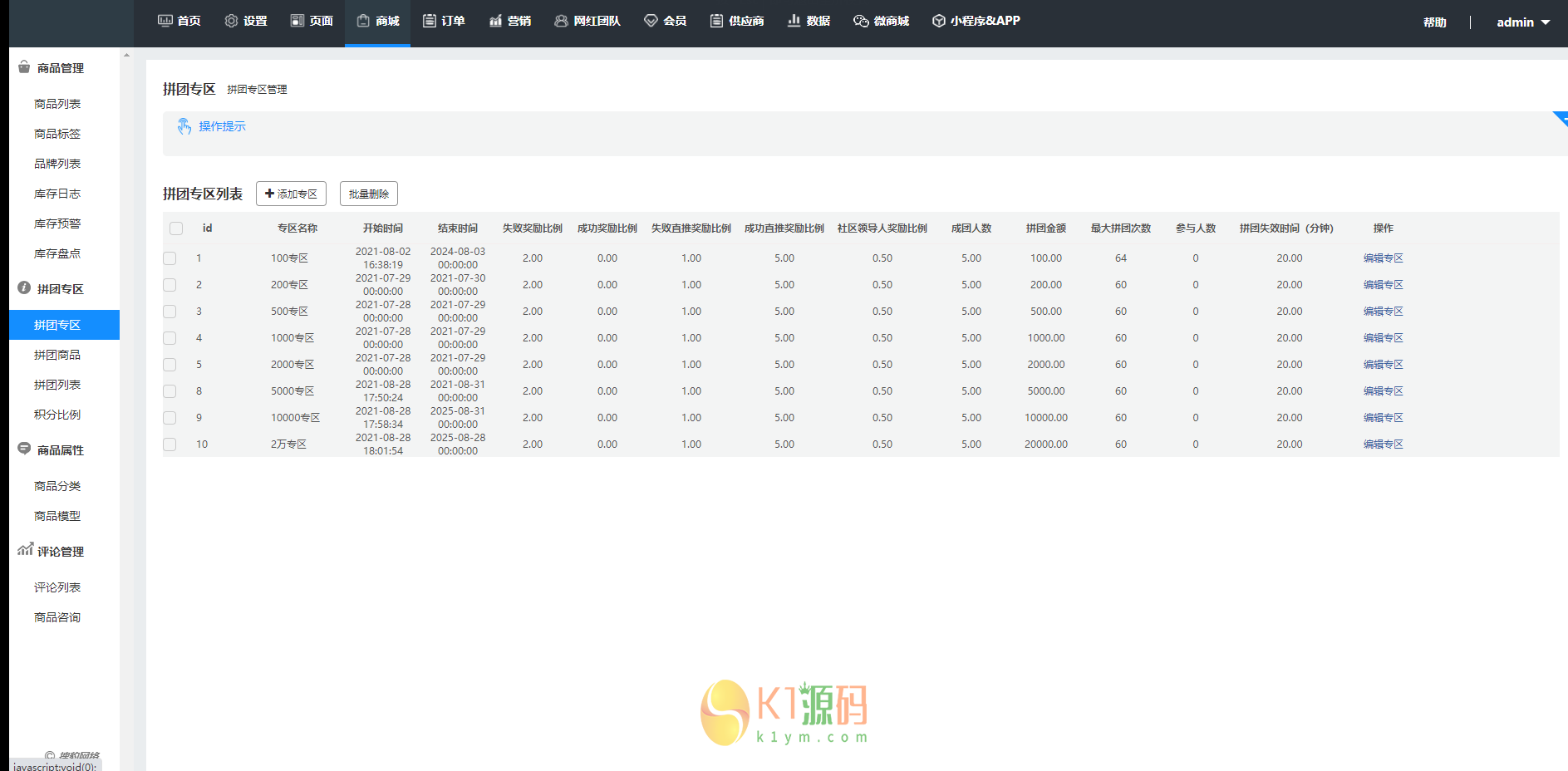Screen dimensions: 1568x771
Task: Tick the checkbox for the 100专区 row
Action: pos(170,258)
